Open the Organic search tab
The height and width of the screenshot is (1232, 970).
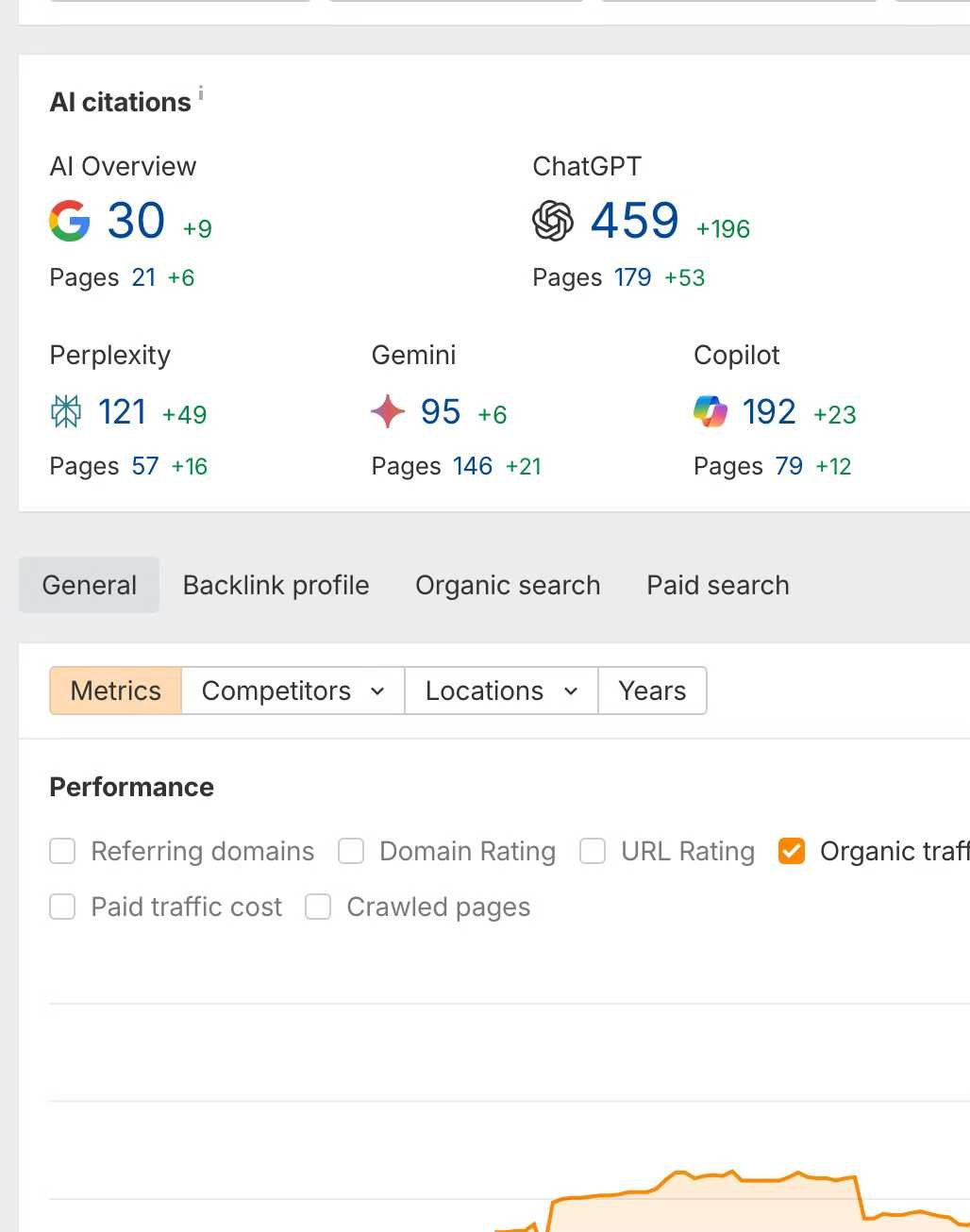(x=508, y=585)
